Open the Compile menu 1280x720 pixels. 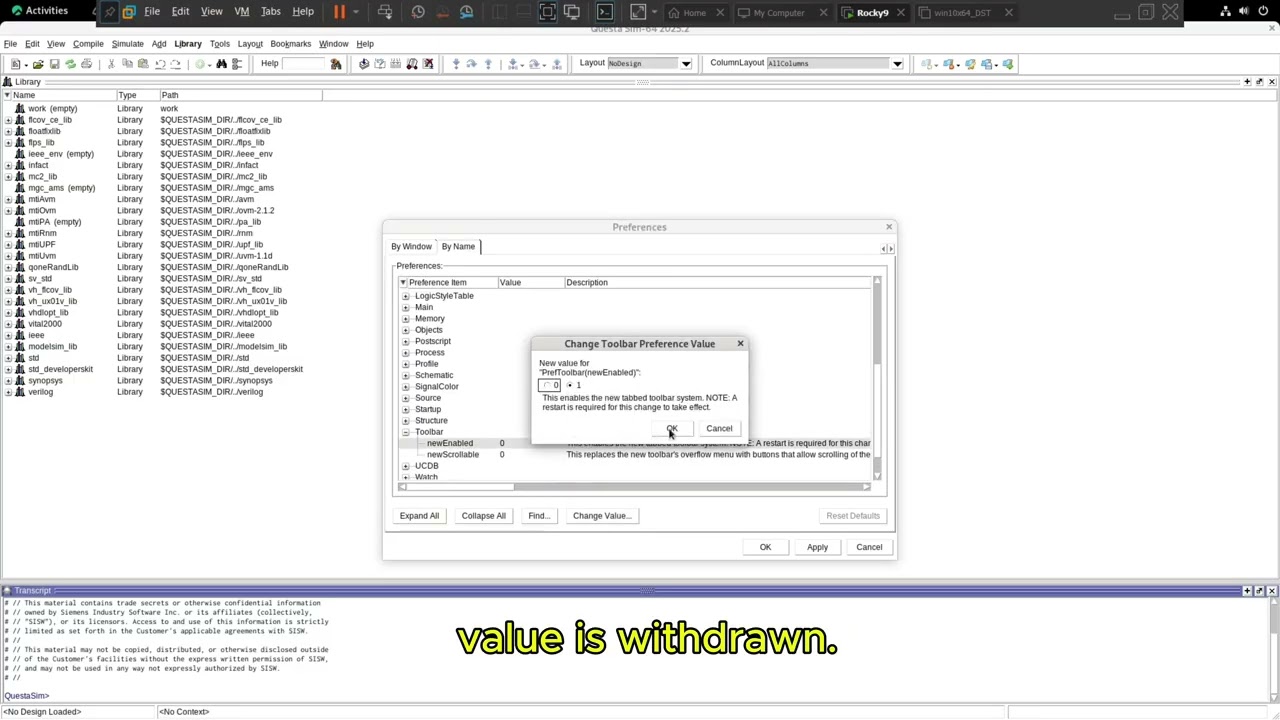pyautogui.click(x=88, y=44)
